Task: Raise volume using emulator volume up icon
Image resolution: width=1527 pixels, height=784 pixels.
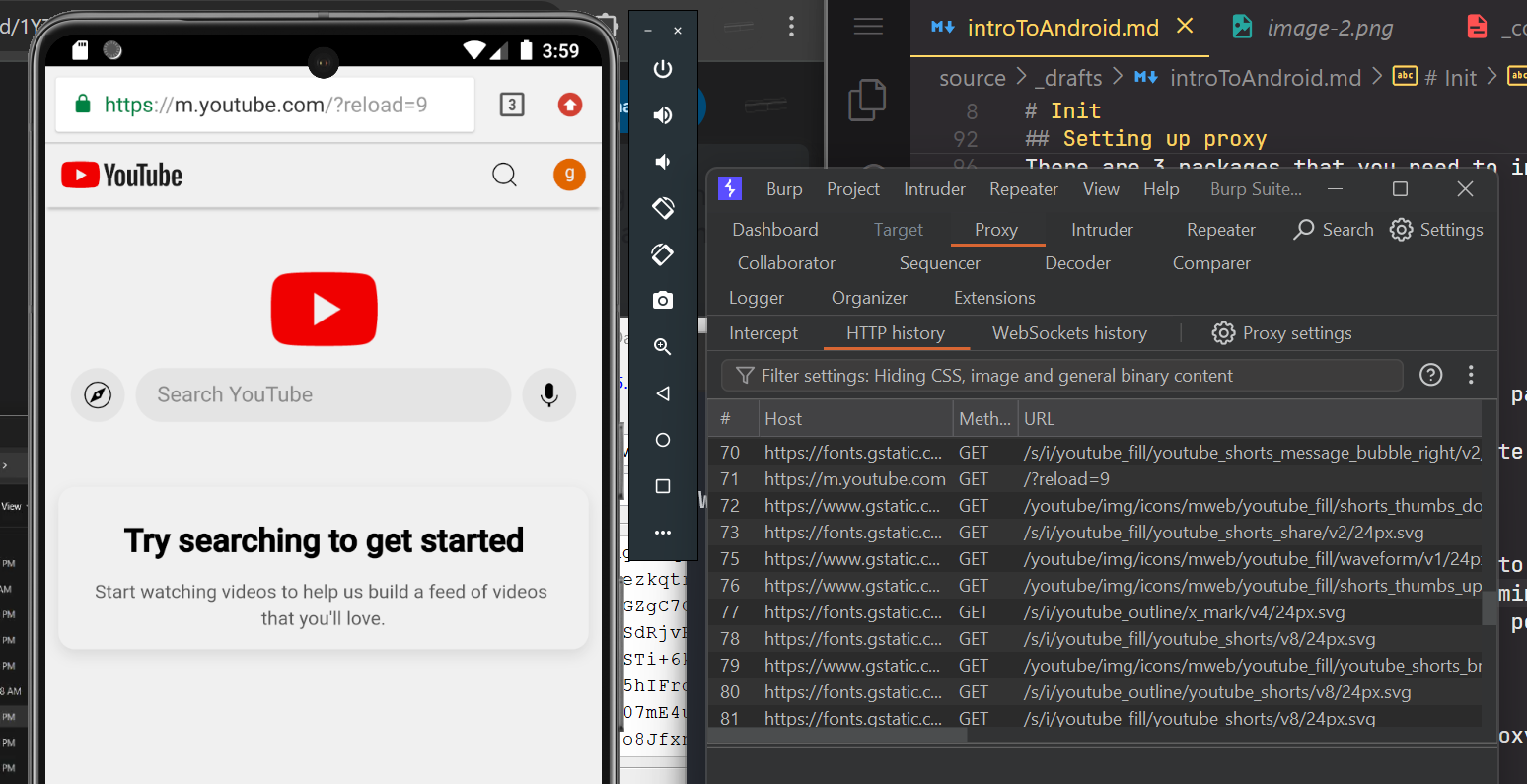Action: [x=663, y=115]
